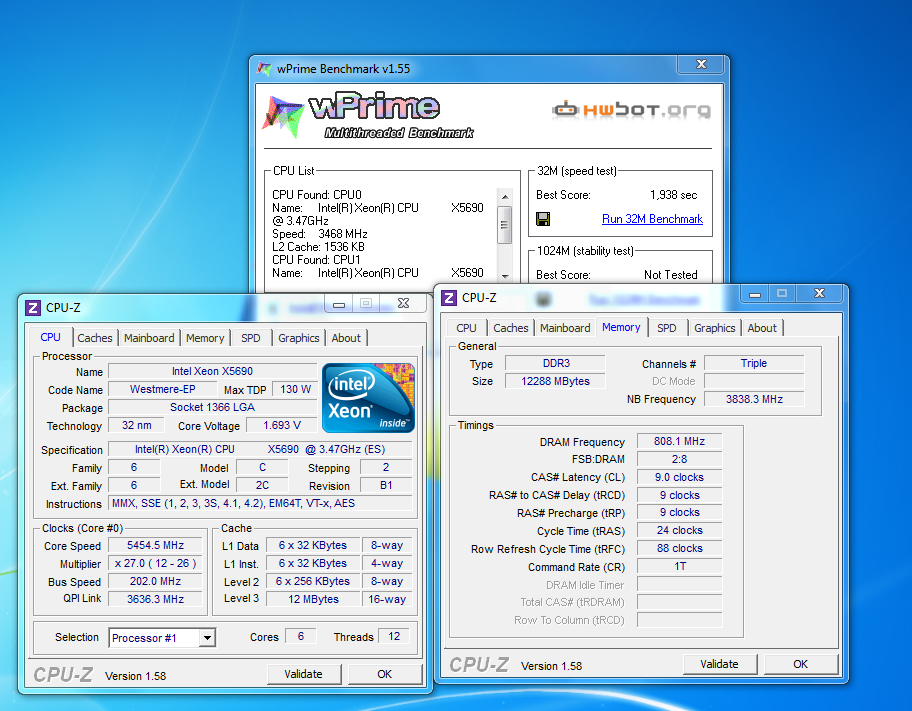Click the right CPU-Z window's Z title icon

pos(449,298)
